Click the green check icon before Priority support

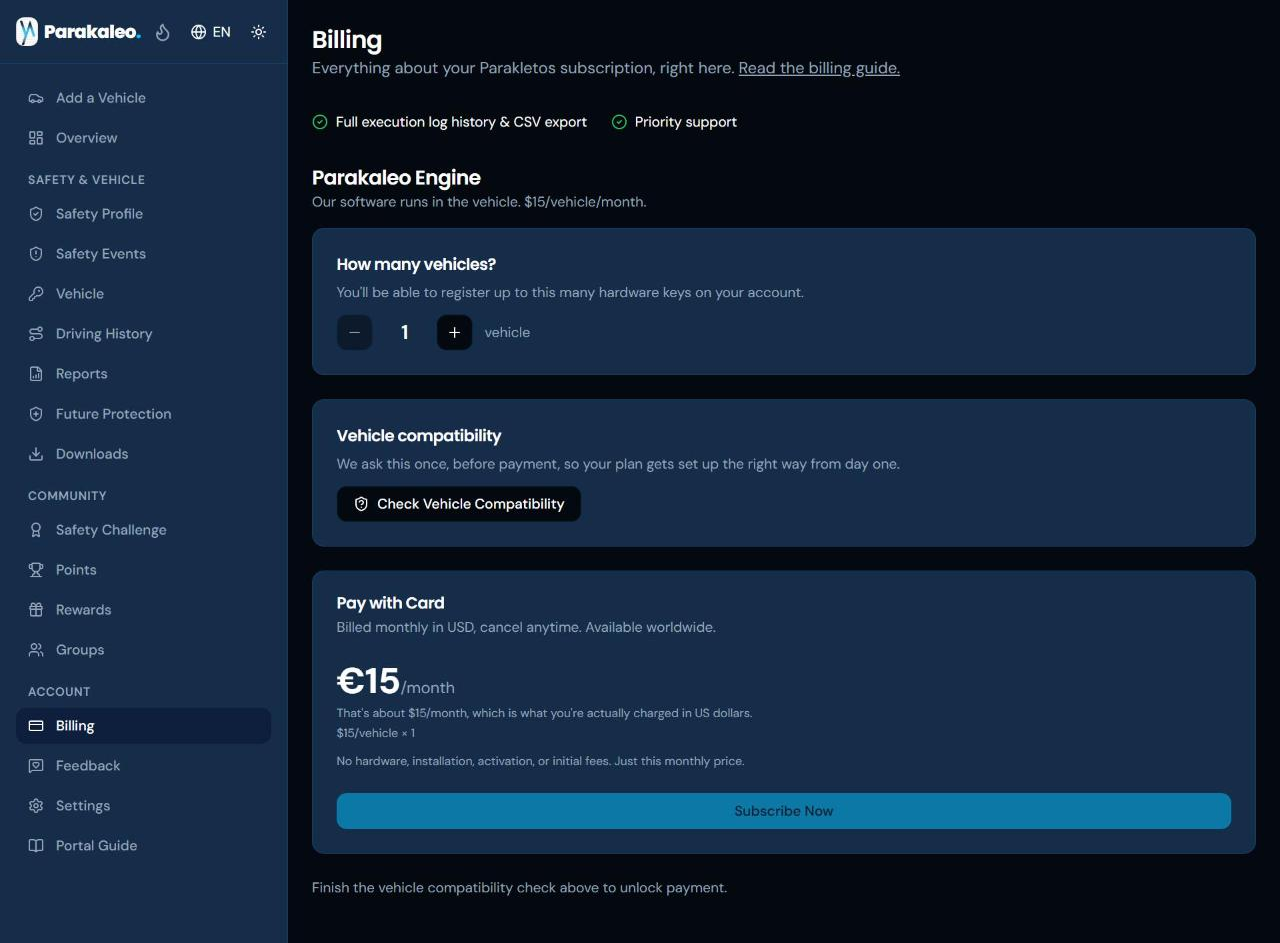619,122
